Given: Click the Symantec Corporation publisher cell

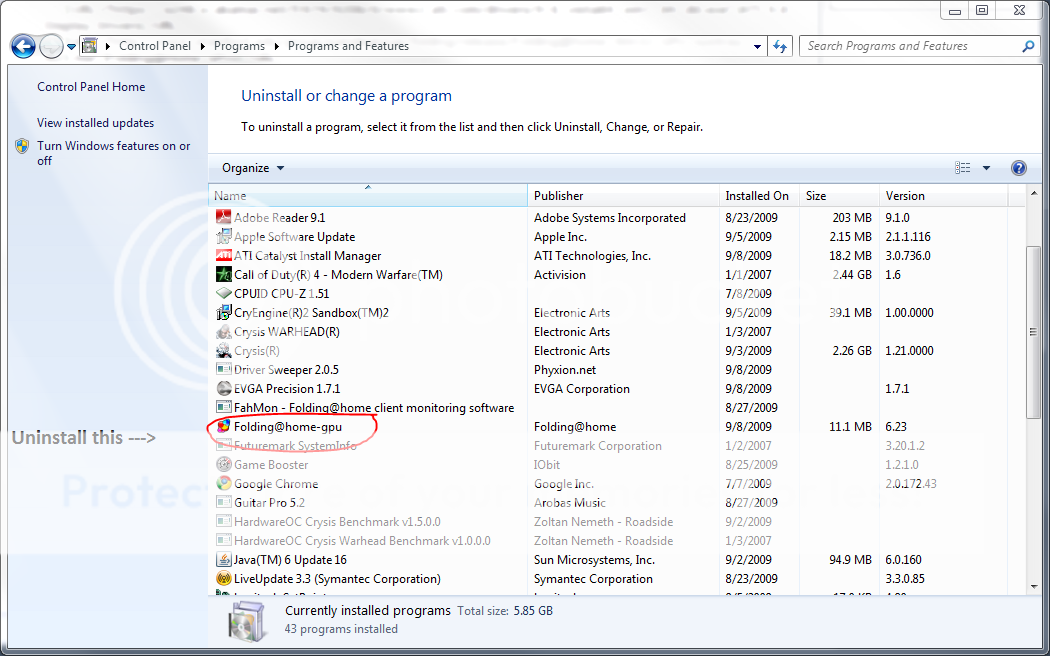Looking at the screenshot, I should pyautogui.click(x=593, y=578).
